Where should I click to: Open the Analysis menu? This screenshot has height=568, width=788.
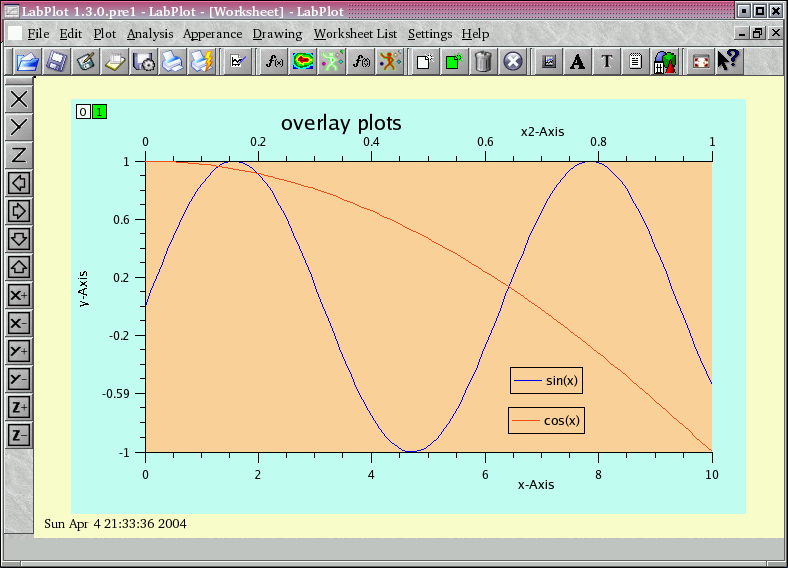[150, 34]
